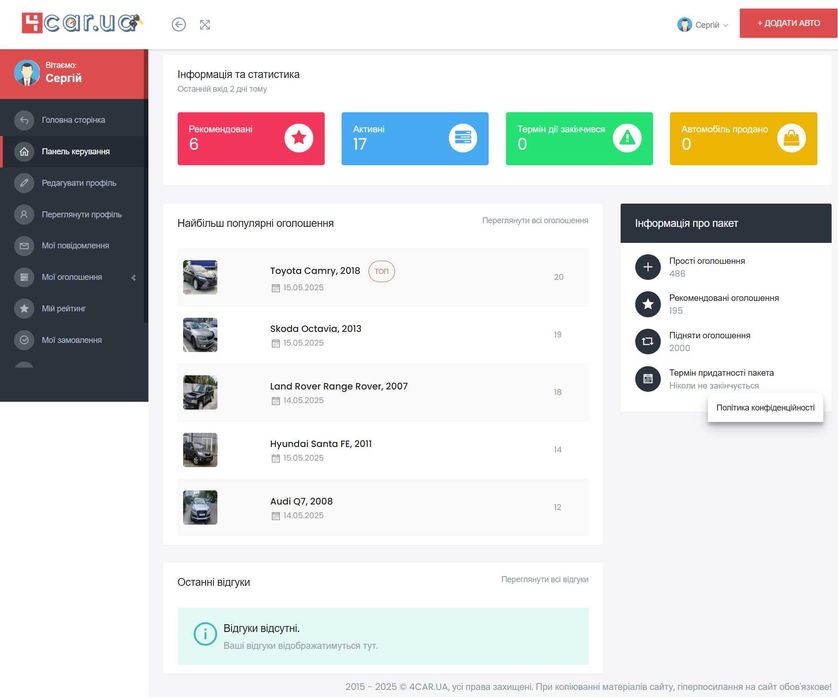Image resolution: width=838 pixels, height=699 pixels.
Task: Click the repeat icon for Підняти оголошення
Action: [x=648, y=341]
